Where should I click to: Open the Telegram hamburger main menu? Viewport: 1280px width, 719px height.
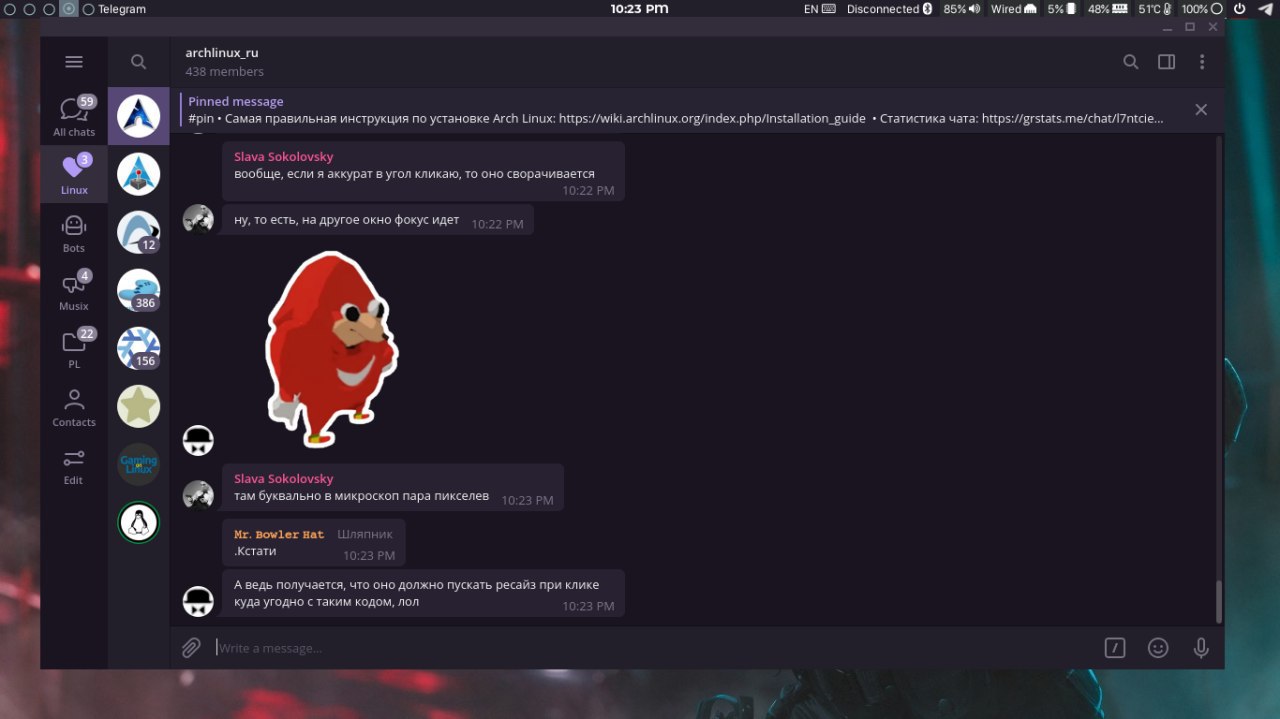[x=74, y=62]
